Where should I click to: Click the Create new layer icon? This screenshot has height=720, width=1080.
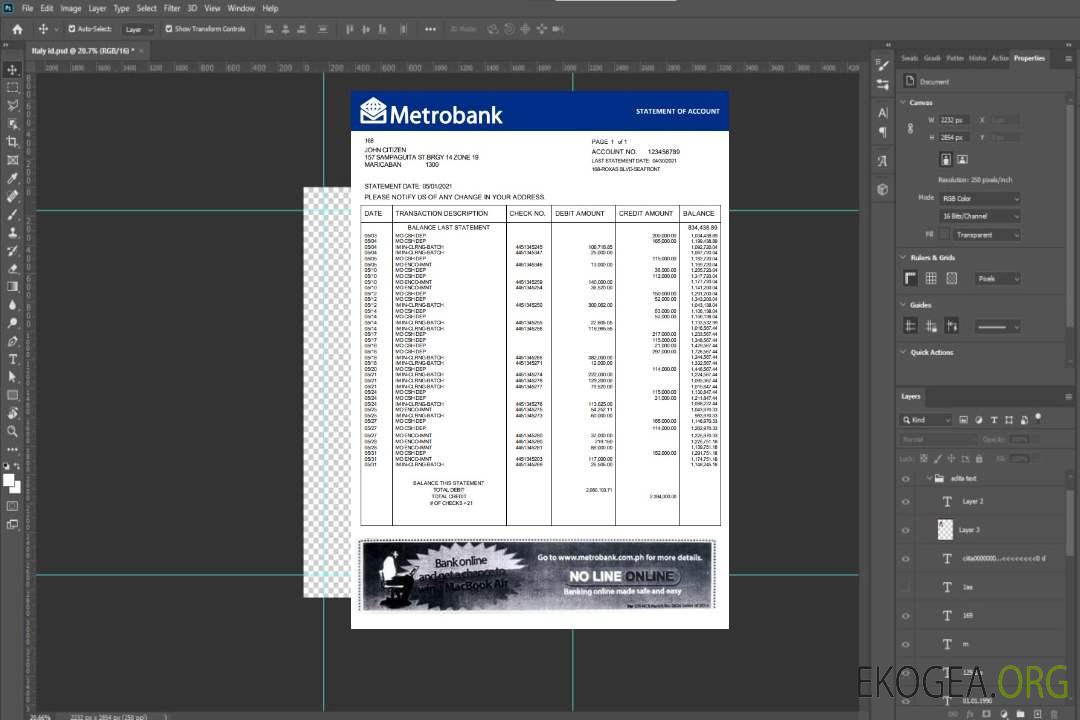click(1037, 714)
